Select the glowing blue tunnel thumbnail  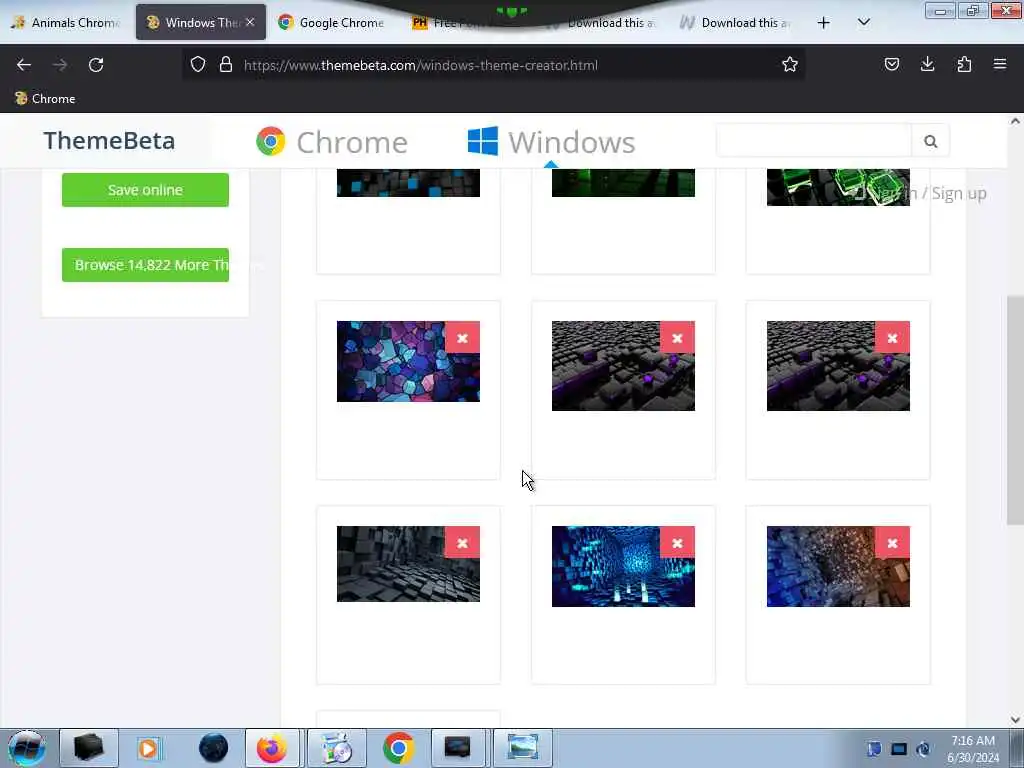[623, 566]
